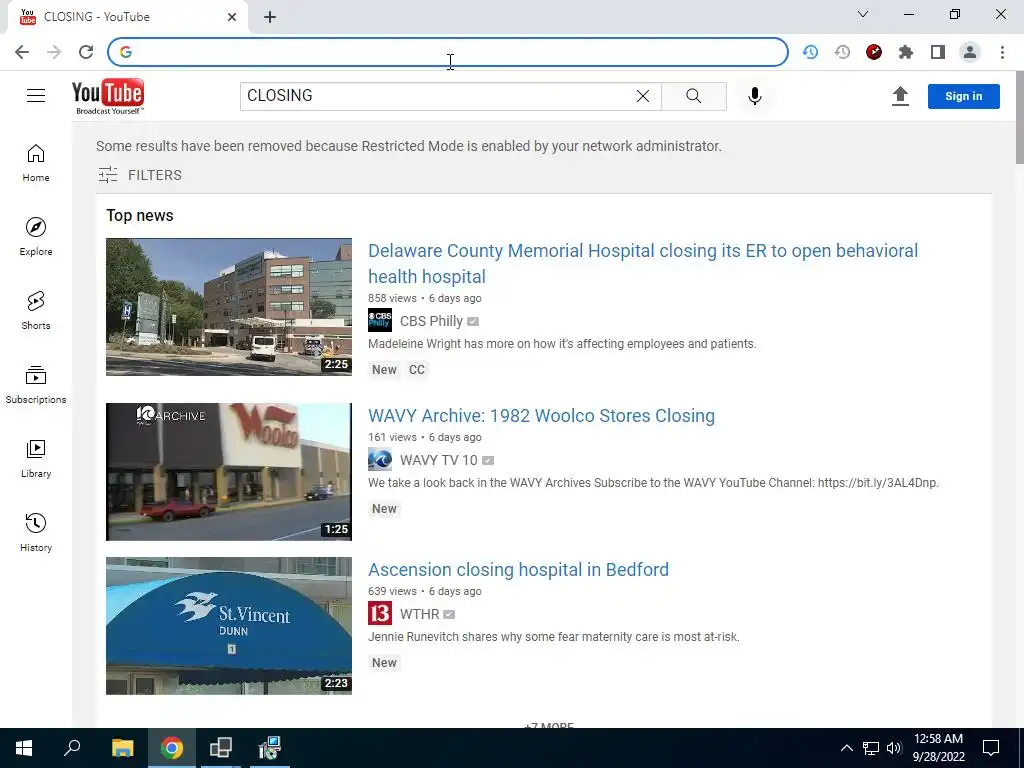The height and width of the screenshot is (768, 1024).
Task: Play the Delaware hospital video thumbnail
Action: pos(229,307)
